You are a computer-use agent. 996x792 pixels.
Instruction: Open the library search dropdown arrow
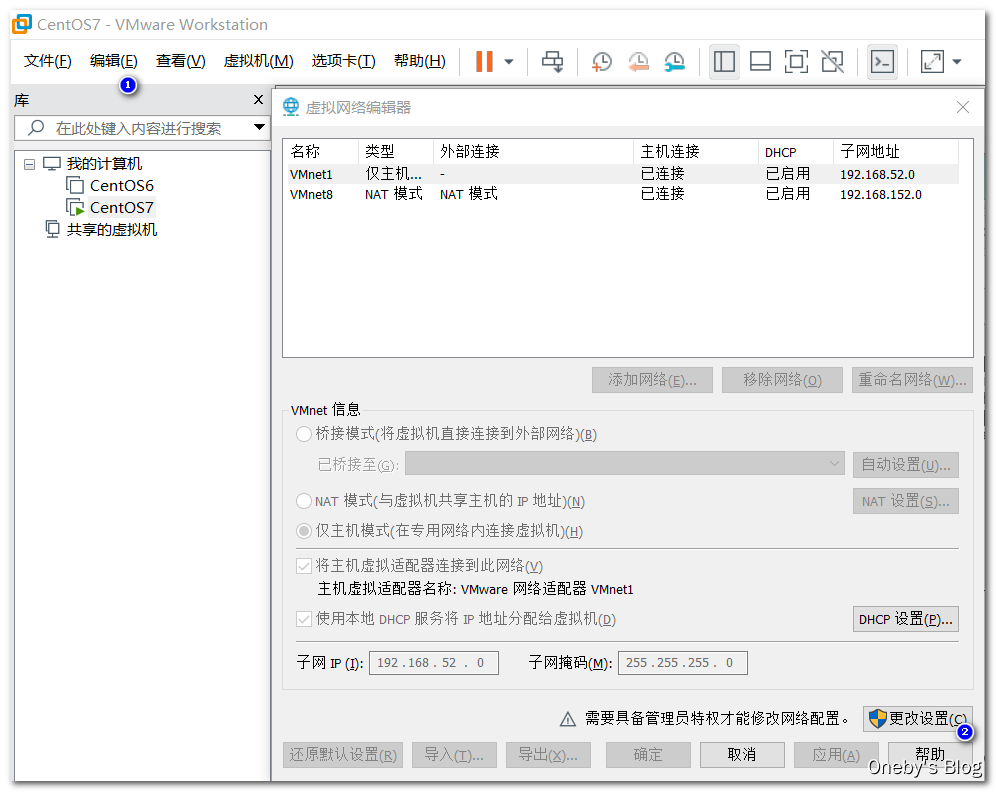point(259,127)
